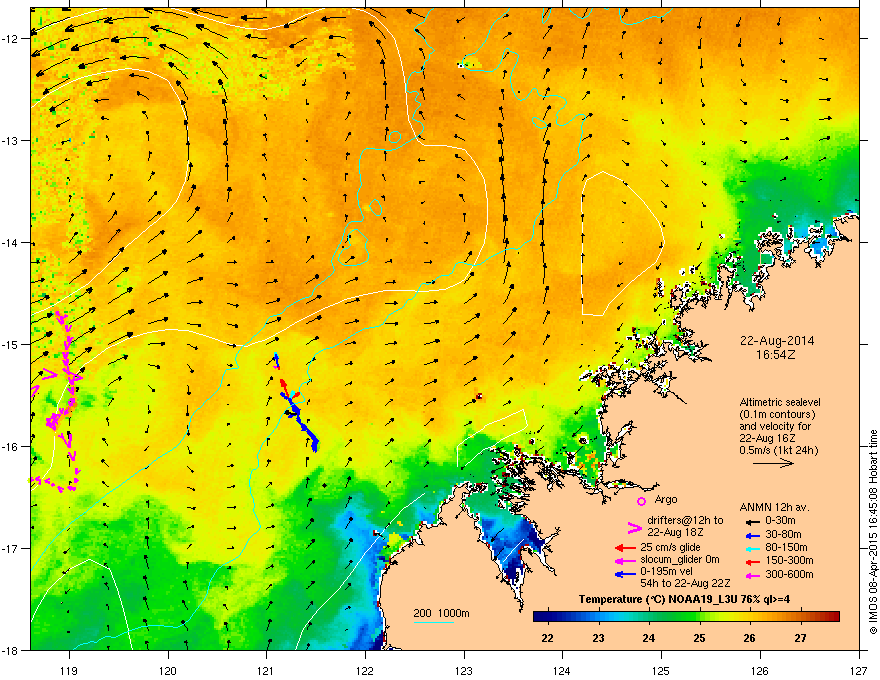Click the latitude axis label -12
The height and width of the screenshot is (680, 880).
pyautogui.click(x=10, y=39)
